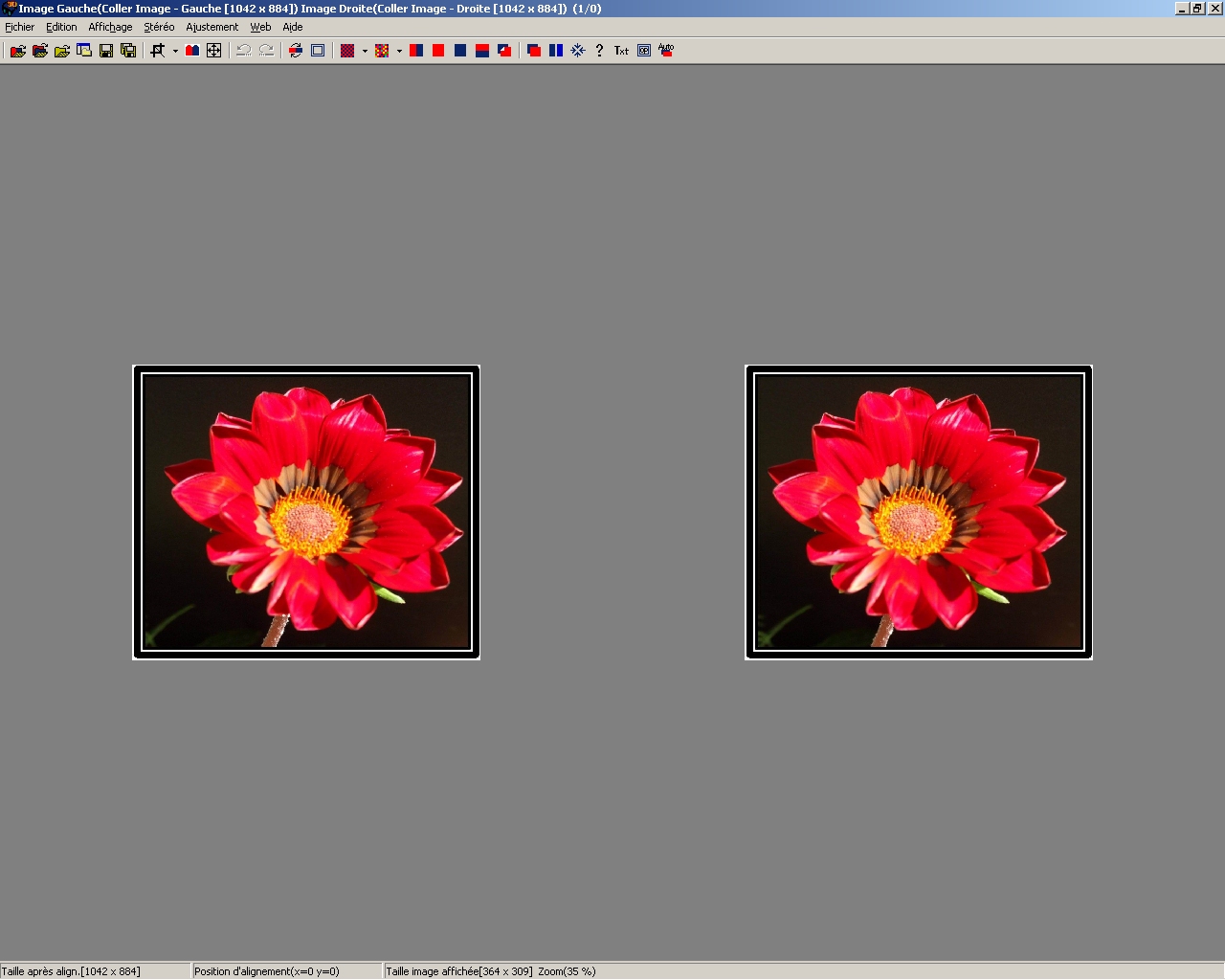The height and width of the screenshot is (980, 1225).
Task: Click the undo arrow icon
Action: [244, 51]
